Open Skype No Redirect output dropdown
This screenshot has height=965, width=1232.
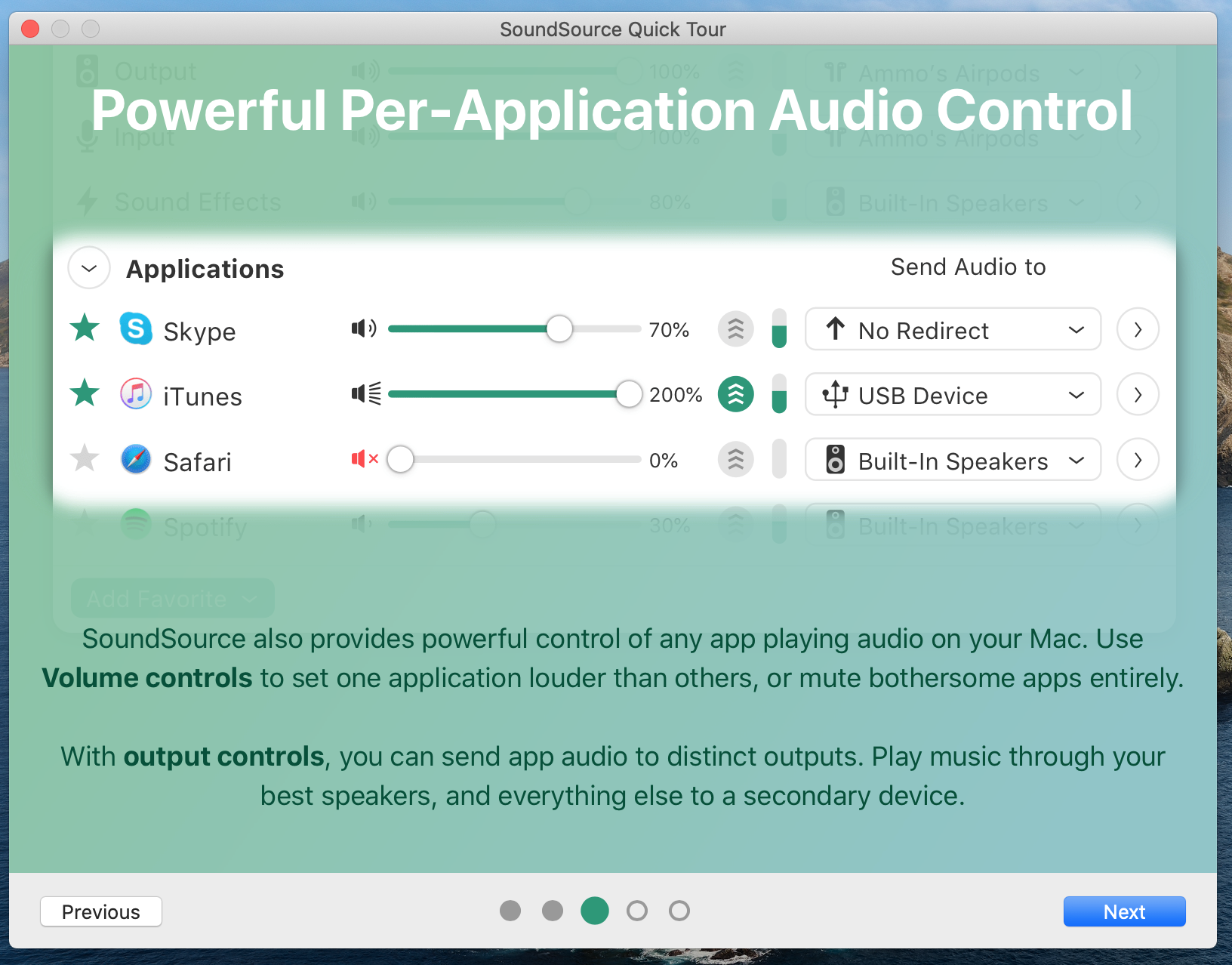click(x=953, y=328)
